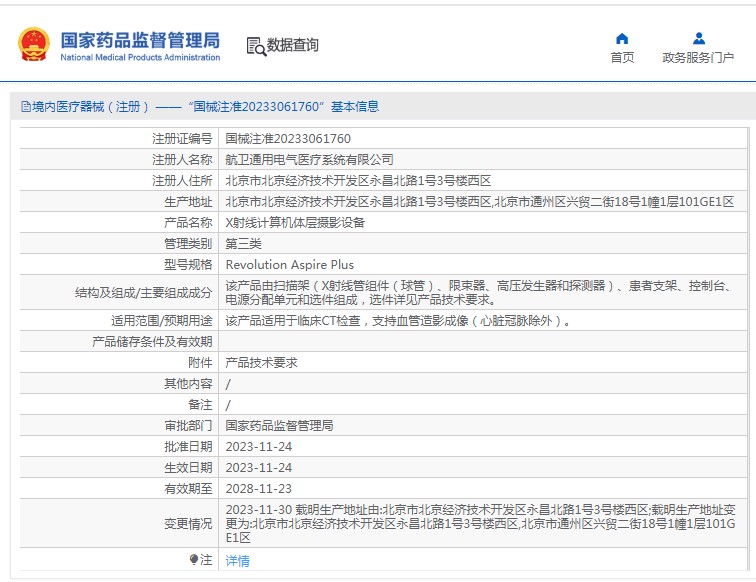Click the bulb icon next to 注
Image resolution: width=756 pixels, height=582 pixels.
[x=194, y=560]
